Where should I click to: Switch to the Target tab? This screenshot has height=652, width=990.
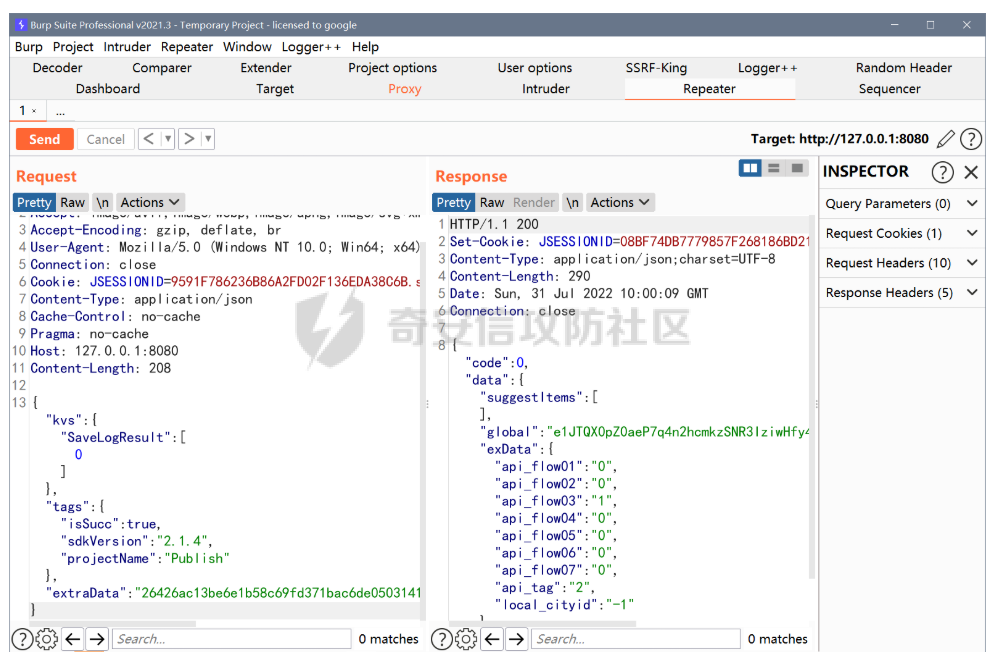pos(275,89)
